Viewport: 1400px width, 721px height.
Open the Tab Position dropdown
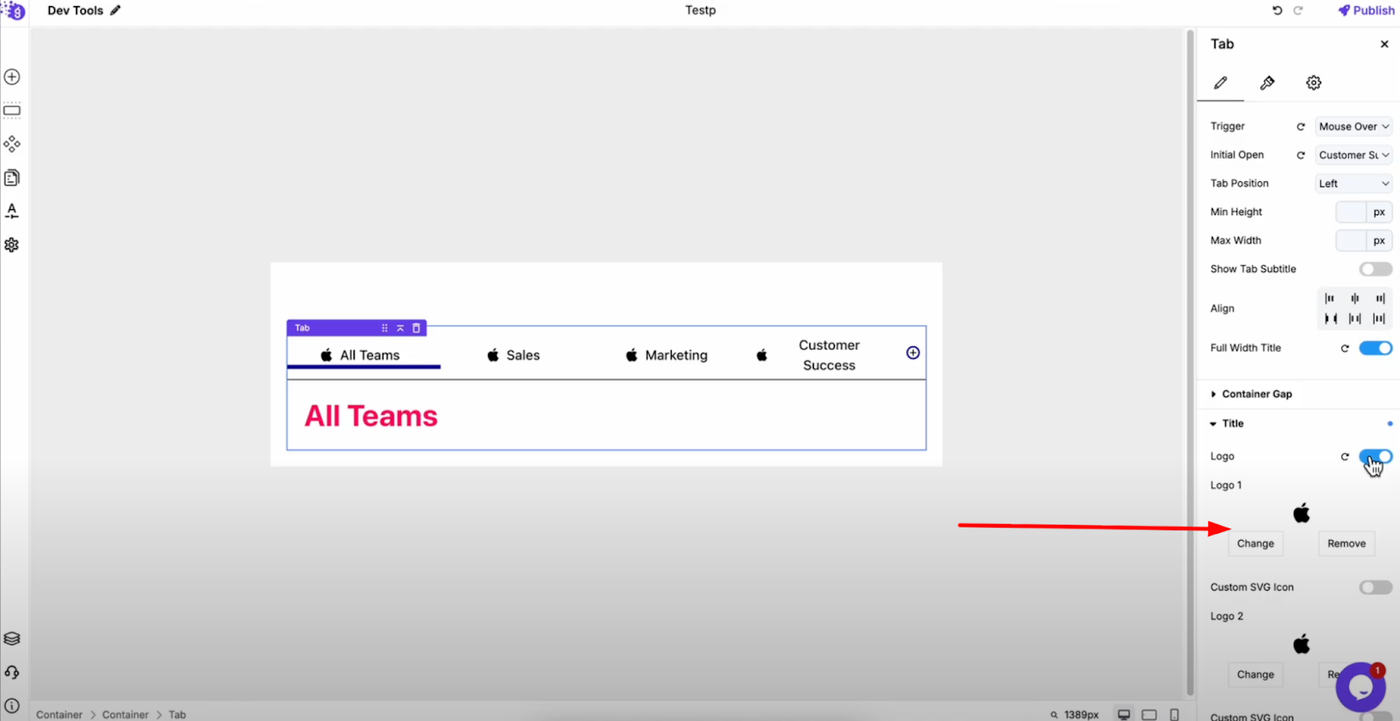coord(1354,184)
